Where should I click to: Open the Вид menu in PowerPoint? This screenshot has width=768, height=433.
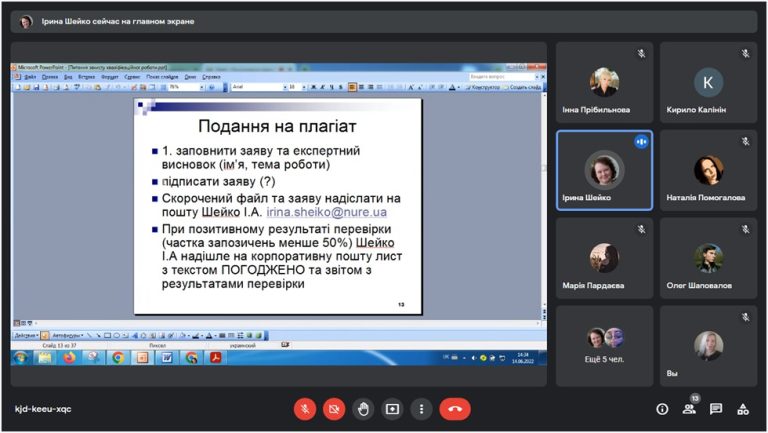point(68,77)
